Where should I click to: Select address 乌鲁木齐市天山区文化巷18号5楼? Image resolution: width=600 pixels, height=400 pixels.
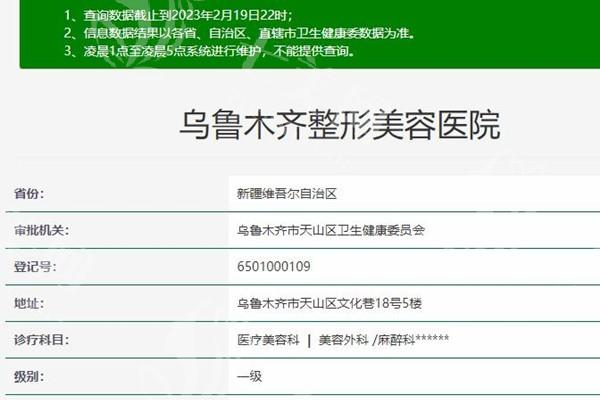(x=329, y=304)
